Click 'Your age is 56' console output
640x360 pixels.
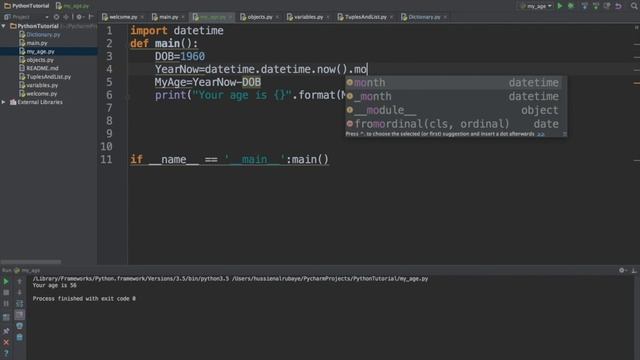pyautogui.click(x=54, y=285)
